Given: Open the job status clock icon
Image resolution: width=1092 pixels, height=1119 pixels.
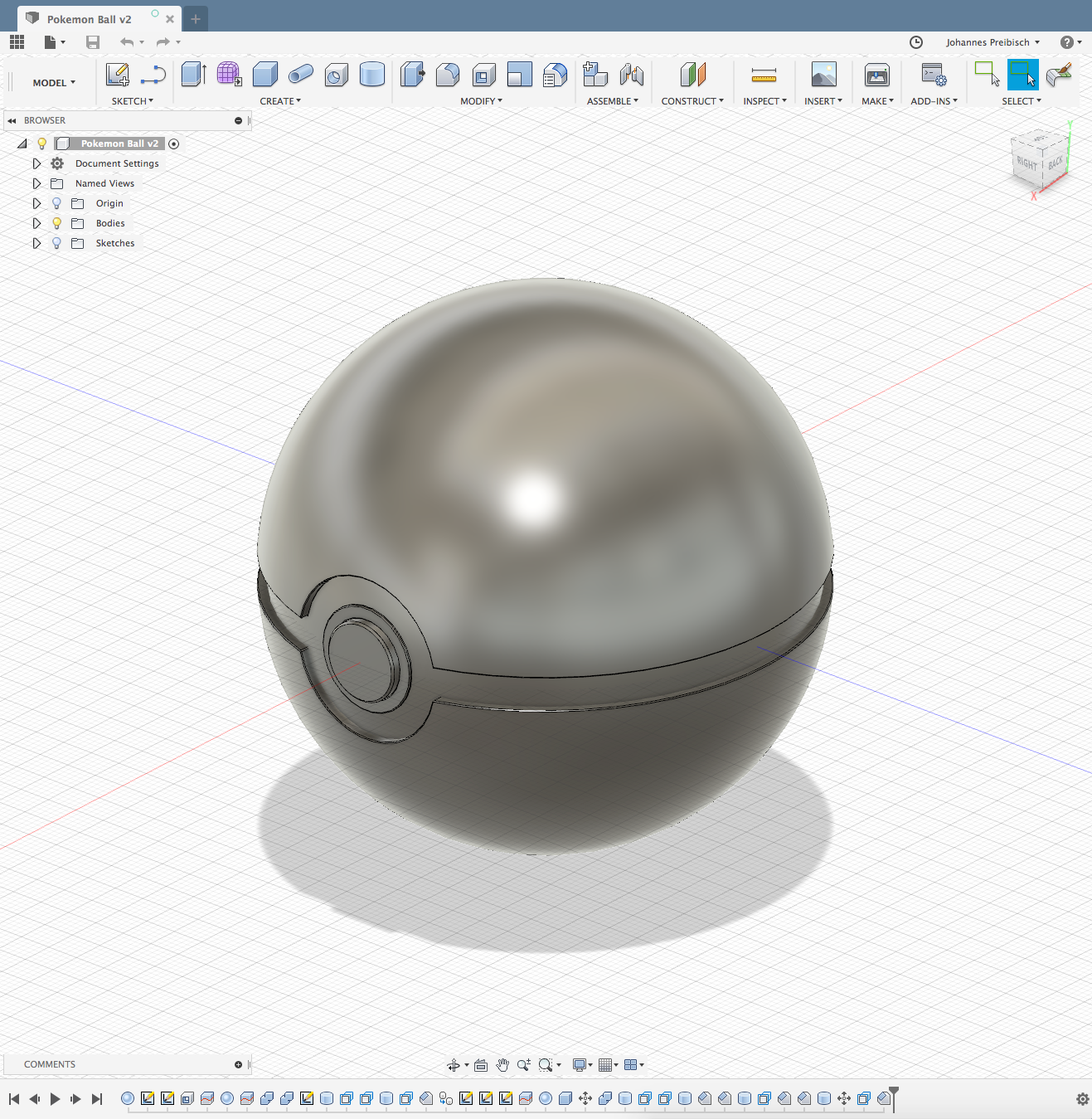Looking at the screenshot, I should (916, 42).
